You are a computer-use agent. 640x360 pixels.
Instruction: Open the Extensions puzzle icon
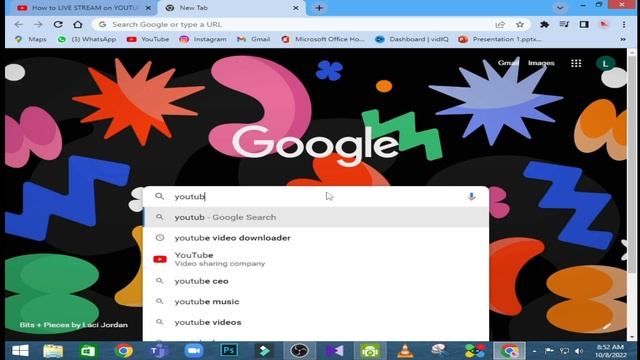544,24
